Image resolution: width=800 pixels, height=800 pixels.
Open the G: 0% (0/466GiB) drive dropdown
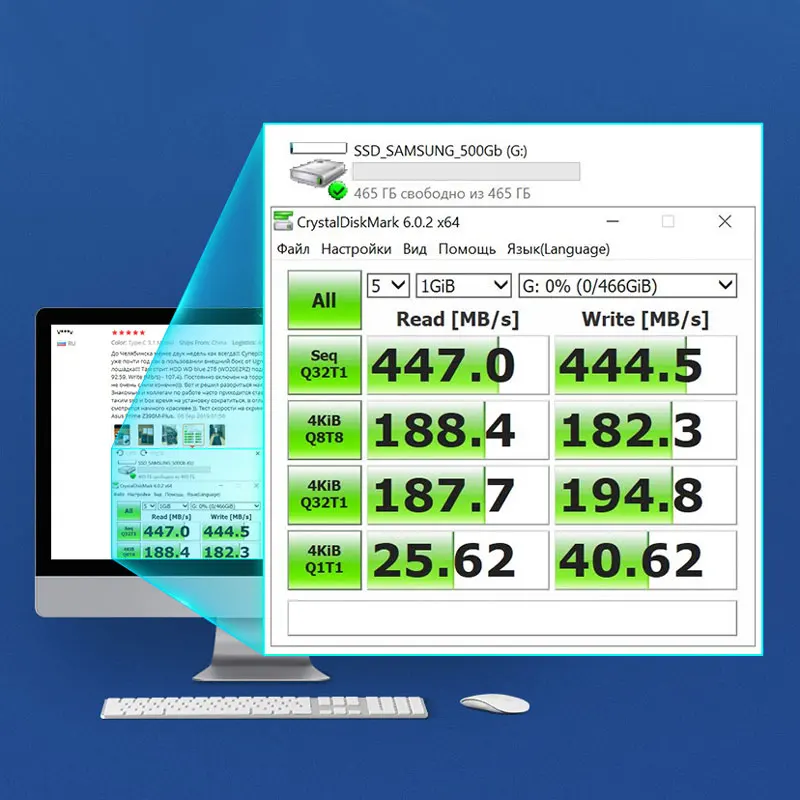[x=628, y=286]
